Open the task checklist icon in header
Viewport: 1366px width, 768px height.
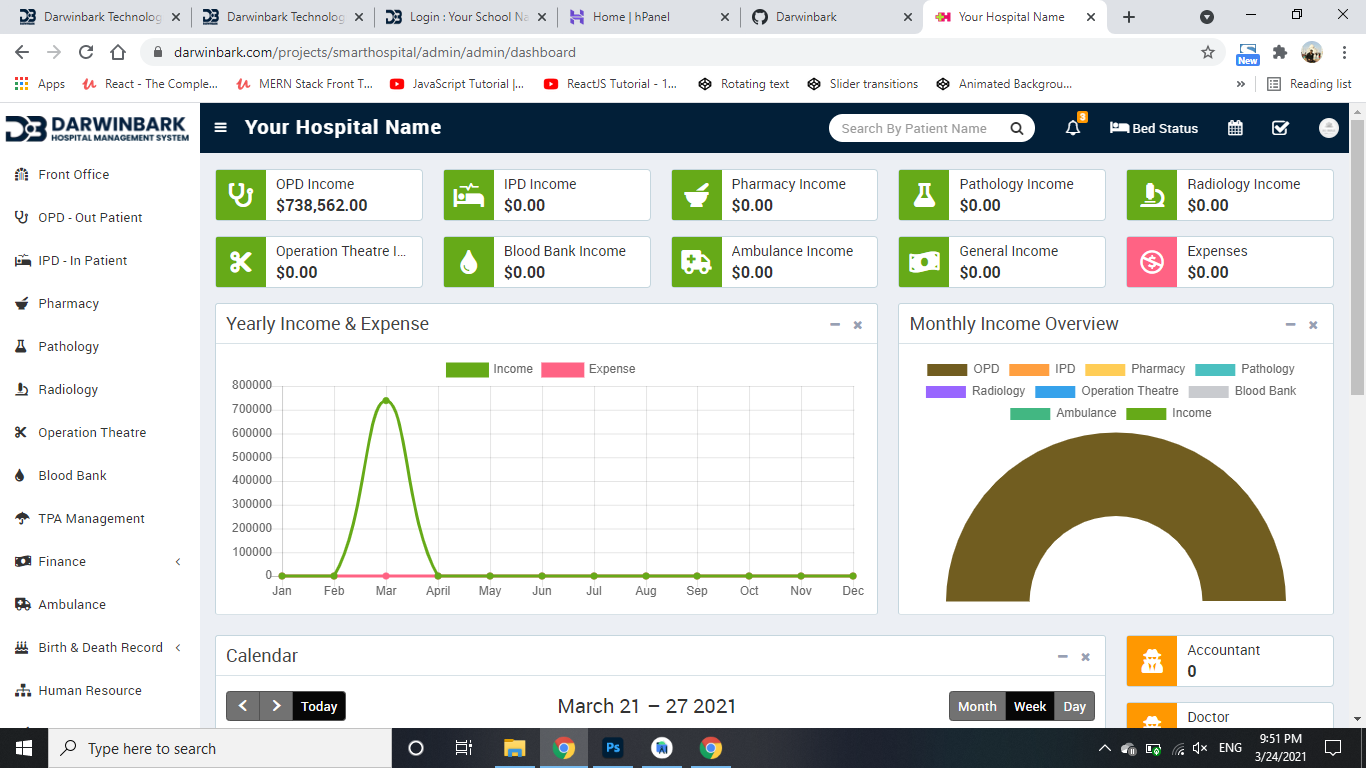pyautogui.click(x=1280, y=128)
